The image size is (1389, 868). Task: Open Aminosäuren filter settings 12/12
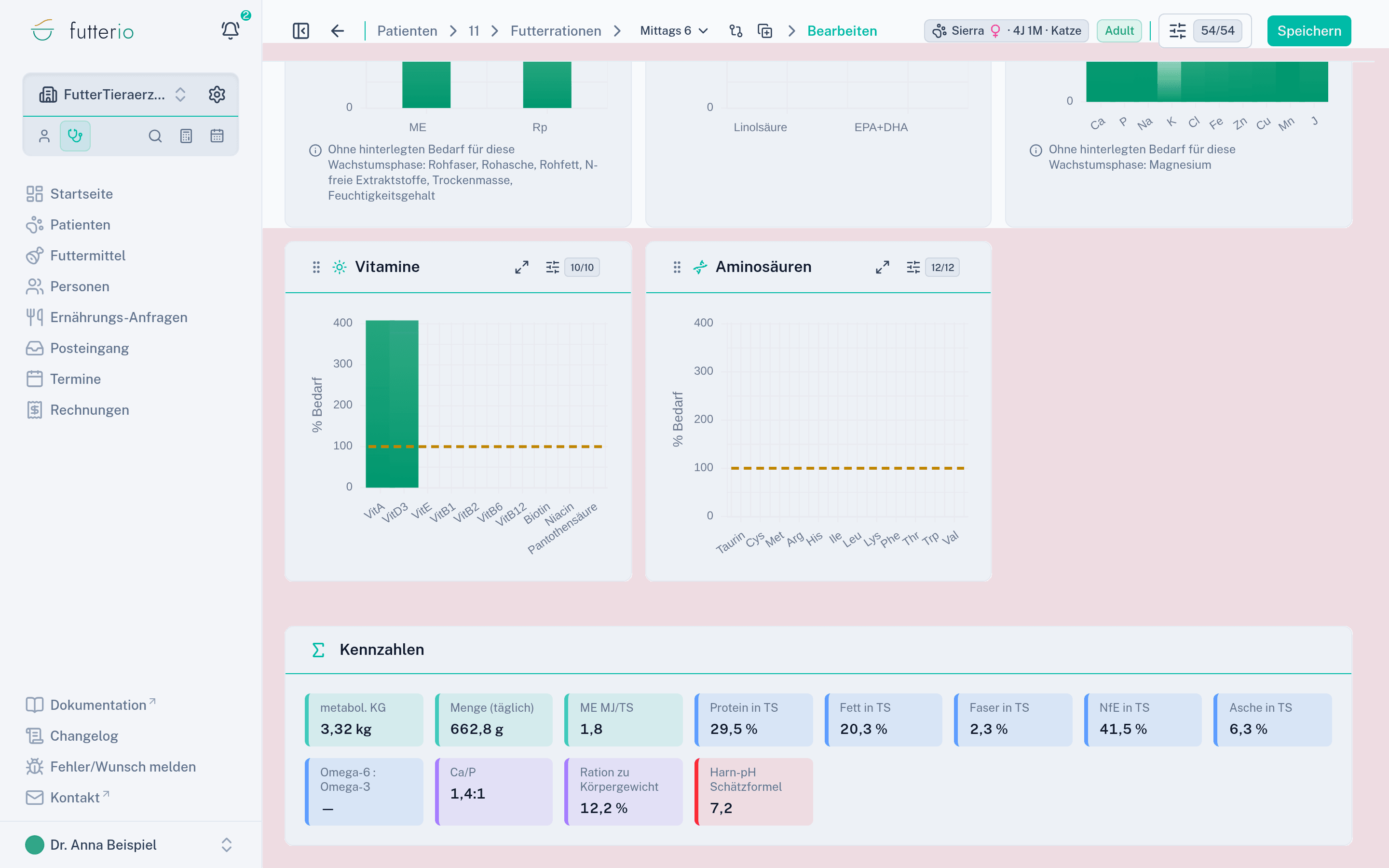933,267
